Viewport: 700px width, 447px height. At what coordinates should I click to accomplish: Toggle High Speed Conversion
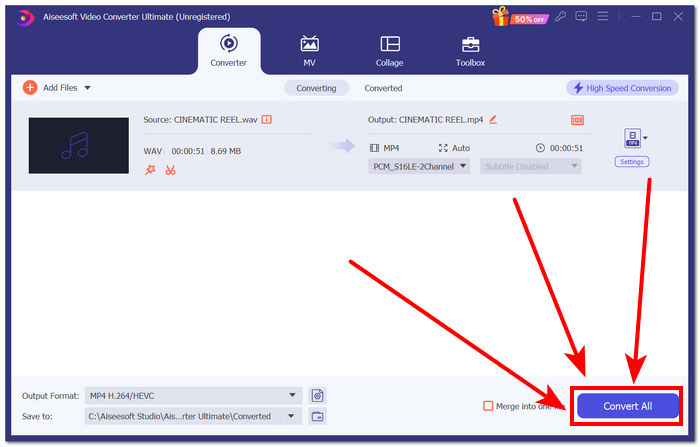click(x=622, y=88)
